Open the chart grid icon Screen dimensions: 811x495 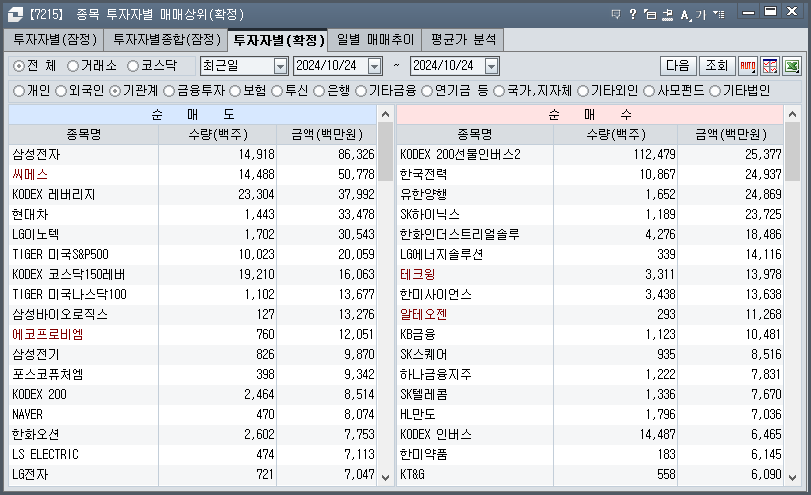coord(770,66)
